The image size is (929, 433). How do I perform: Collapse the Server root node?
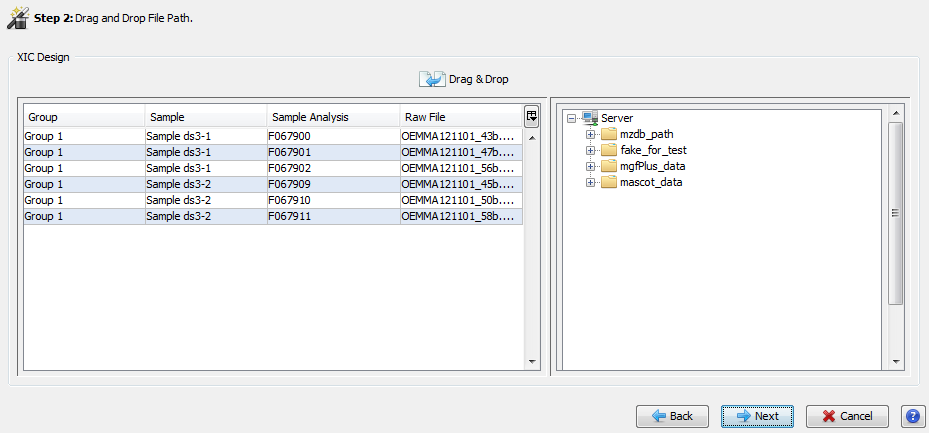572,118
